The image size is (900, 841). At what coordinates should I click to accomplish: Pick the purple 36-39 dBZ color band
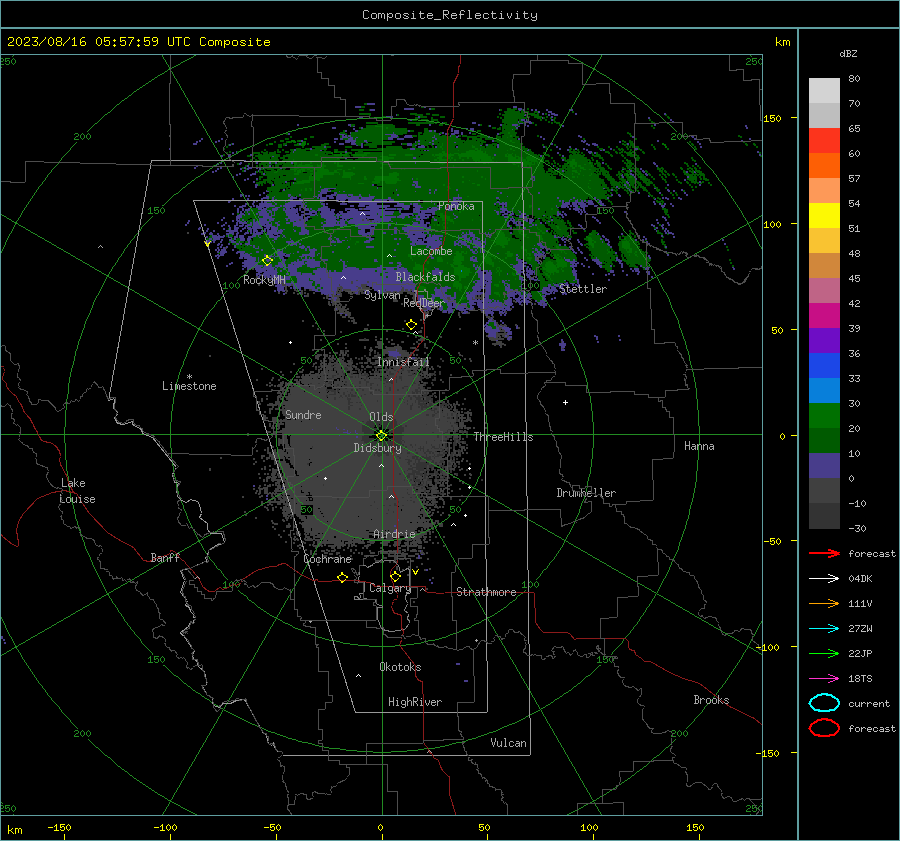(824, 341)
